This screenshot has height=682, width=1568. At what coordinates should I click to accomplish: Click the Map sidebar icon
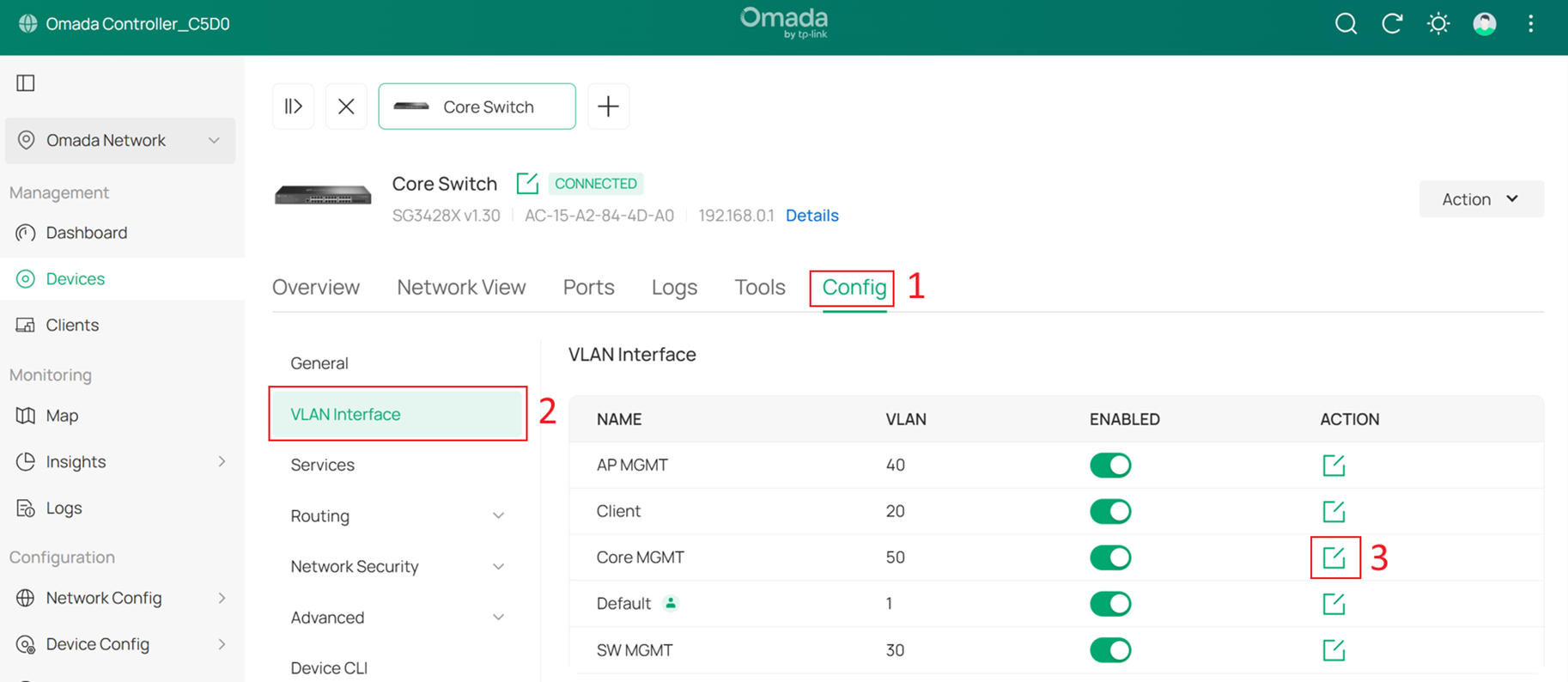(26, 416)
